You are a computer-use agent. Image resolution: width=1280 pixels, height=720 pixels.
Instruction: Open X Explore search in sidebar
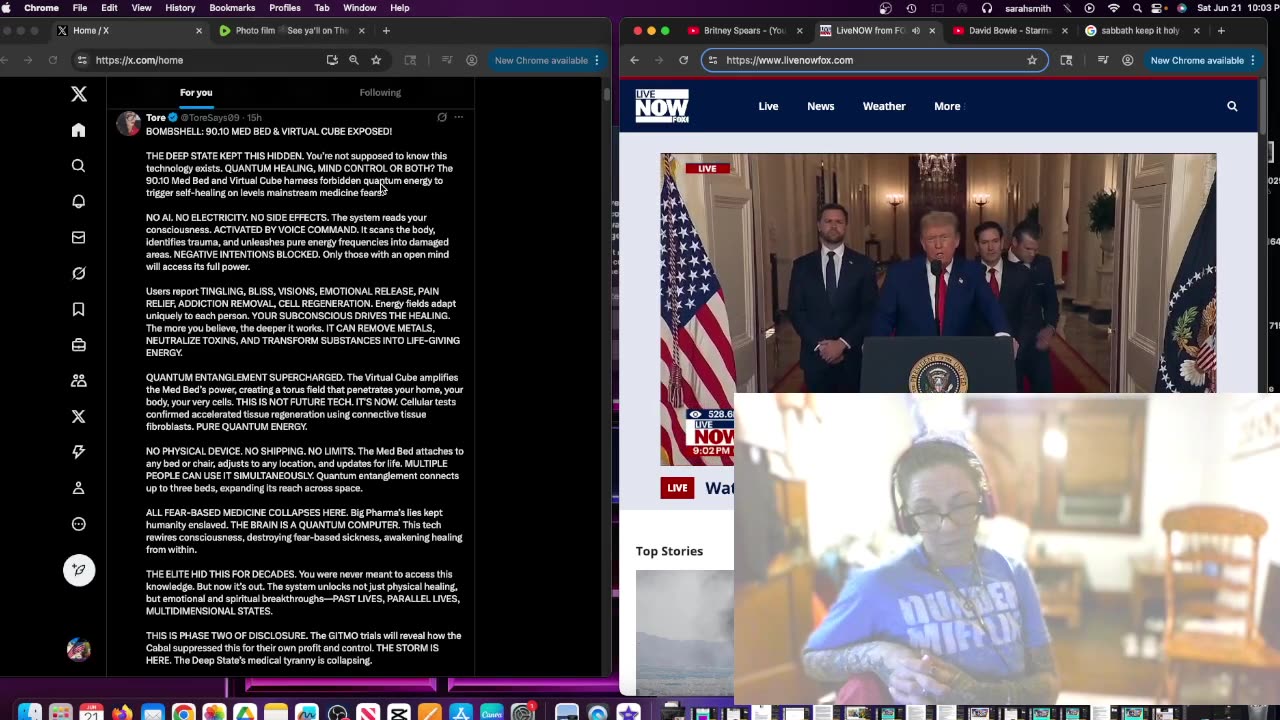point(79,166)
